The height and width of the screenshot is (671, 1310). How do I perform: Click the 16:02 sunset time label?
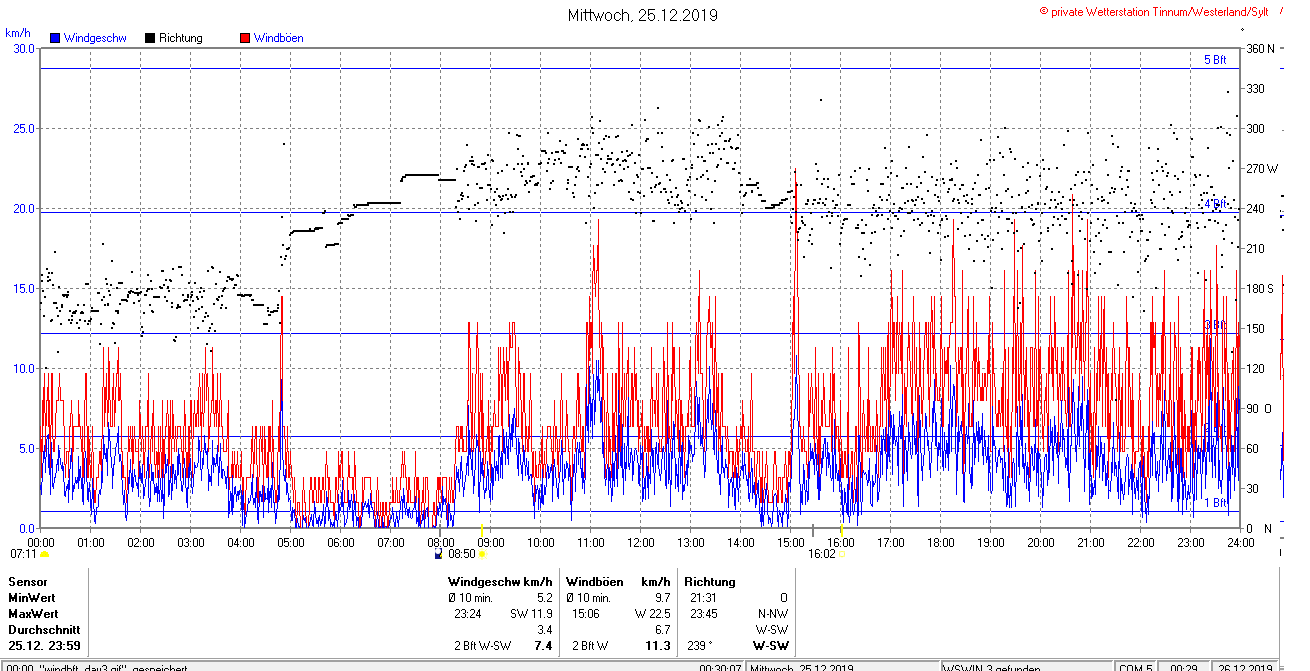pyautogui.click(x=822, y=553)
